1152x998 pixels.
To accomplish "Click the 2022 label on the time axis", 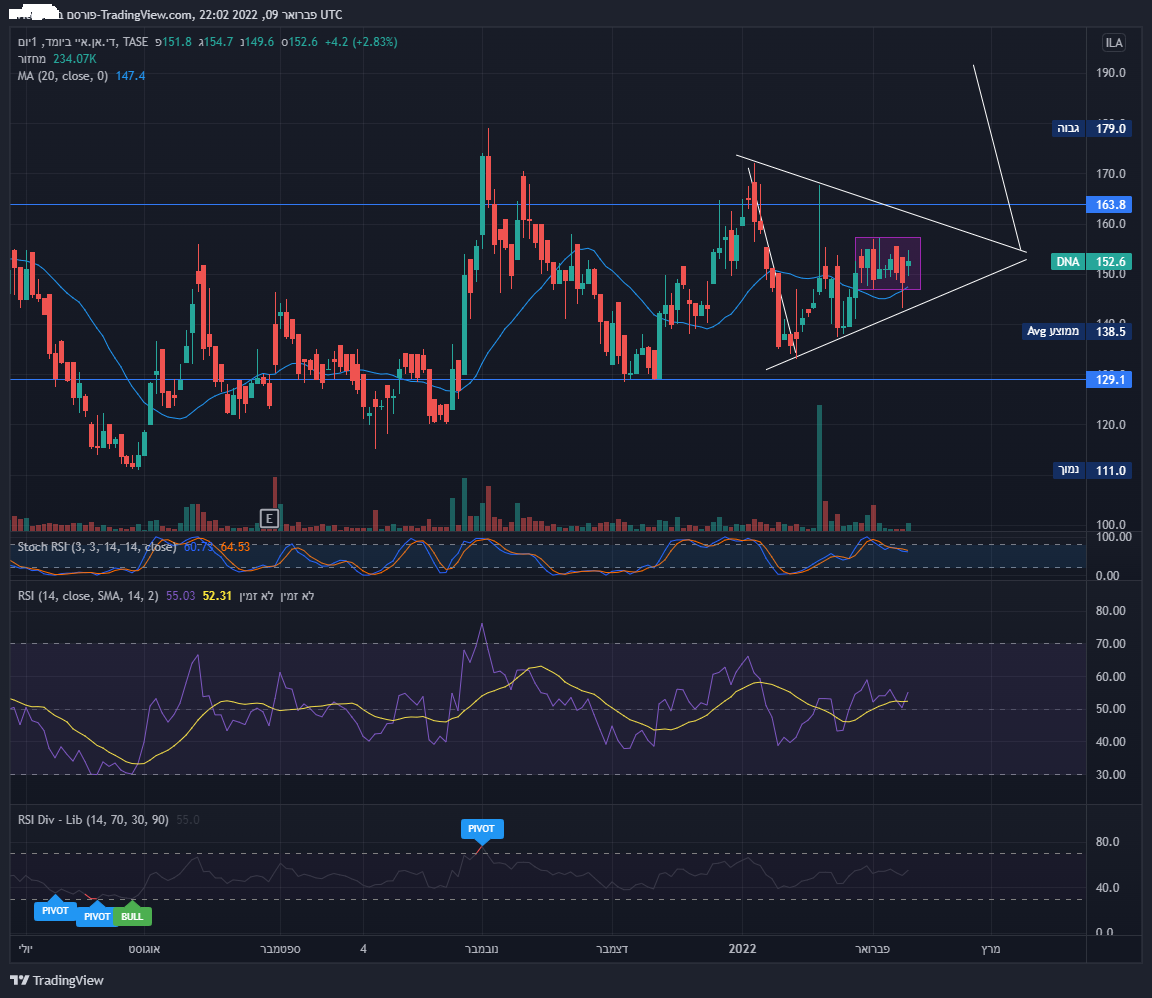I will point(742,949).
